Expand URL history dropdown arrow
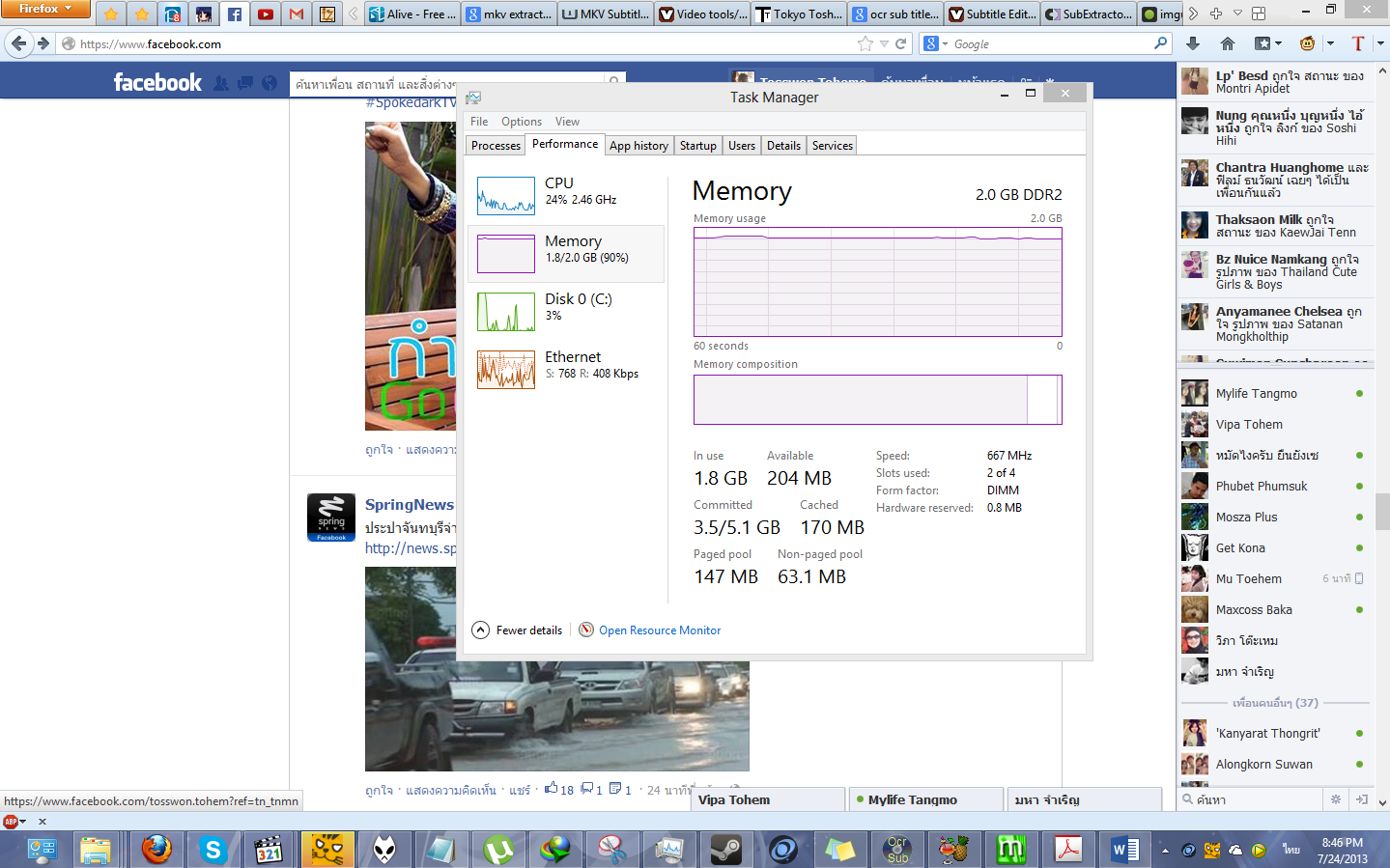 [x=884, y=43]
